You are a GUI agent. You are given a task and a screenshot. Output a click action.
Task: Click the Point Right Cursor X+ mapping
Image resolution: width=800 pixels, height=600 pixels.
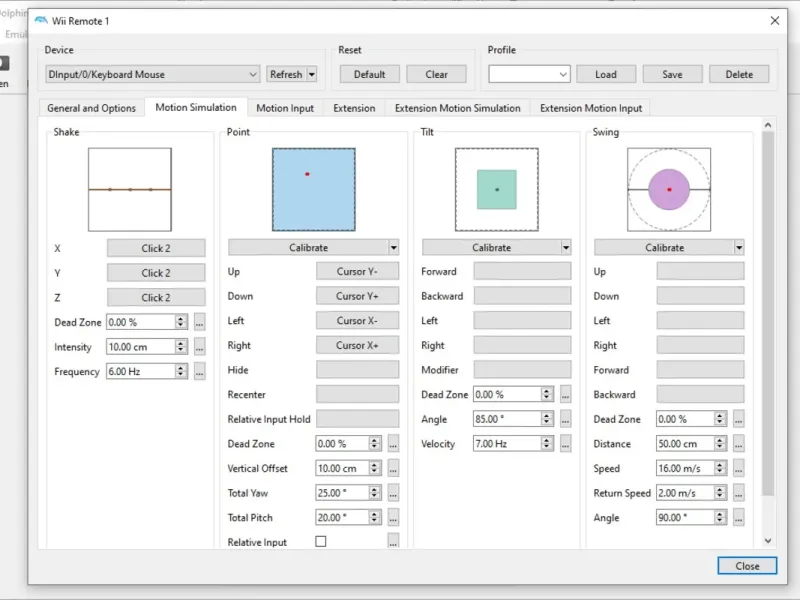357,345
